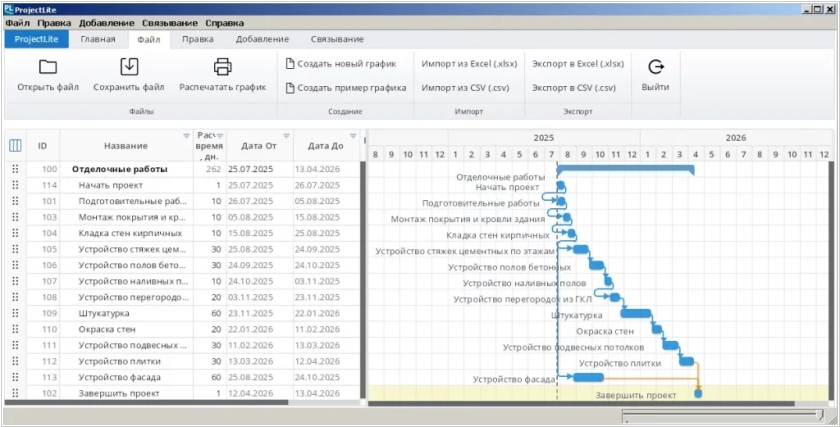Click the Сохранить файл download icon

coord(129,67)
